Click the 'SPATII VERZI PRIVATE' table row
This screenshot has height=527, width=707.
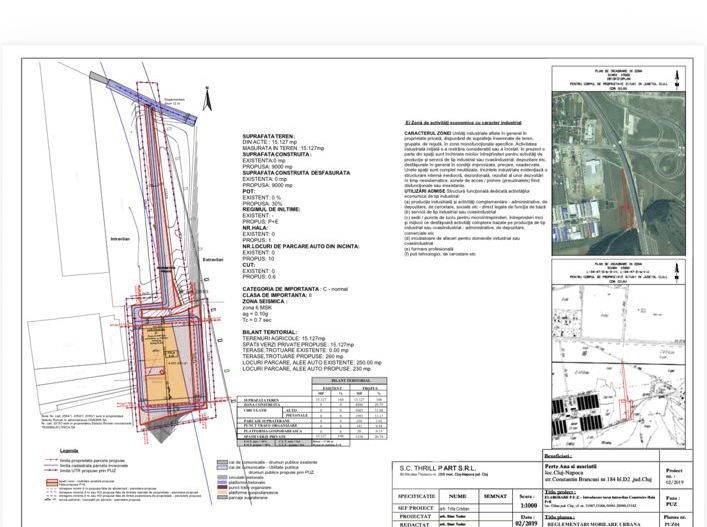[312, 436]
